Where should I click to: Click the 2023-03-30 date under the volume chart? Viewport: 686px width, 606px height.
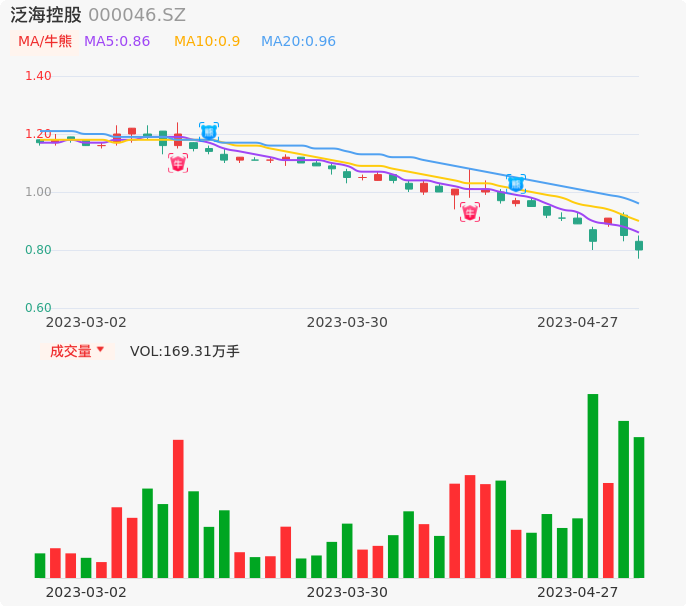point(347,592)
